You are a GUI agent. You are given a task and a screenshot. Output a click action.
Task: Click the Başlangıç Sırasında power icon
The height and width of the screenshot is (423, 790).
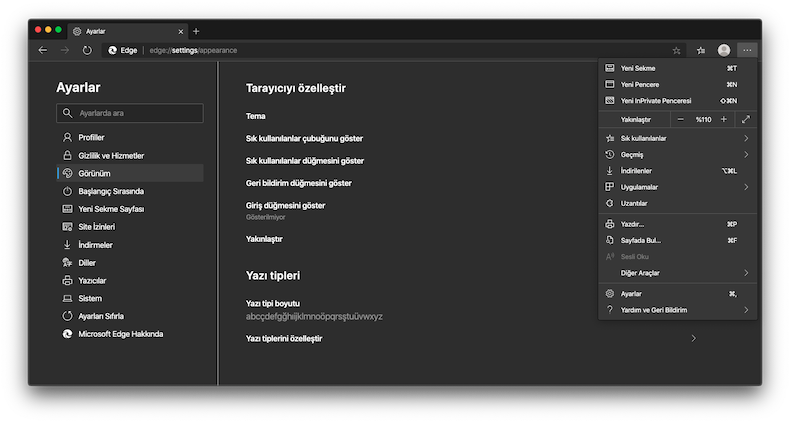(67, 191)
